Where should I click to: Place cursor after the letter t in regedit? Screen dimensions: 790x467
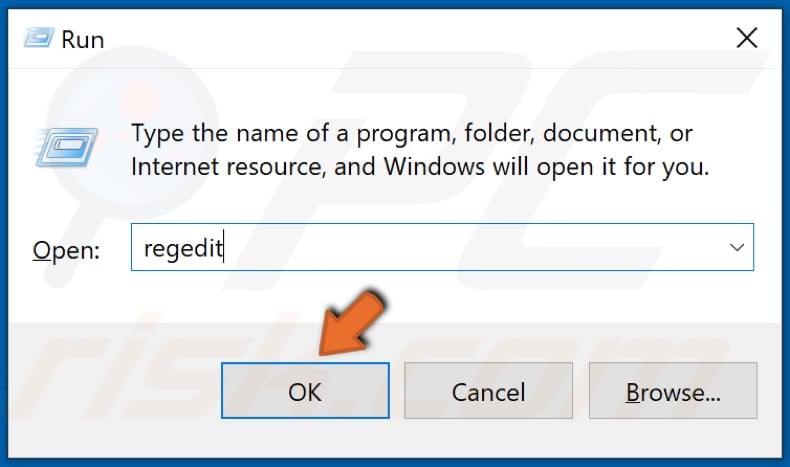tap(223, 247)
